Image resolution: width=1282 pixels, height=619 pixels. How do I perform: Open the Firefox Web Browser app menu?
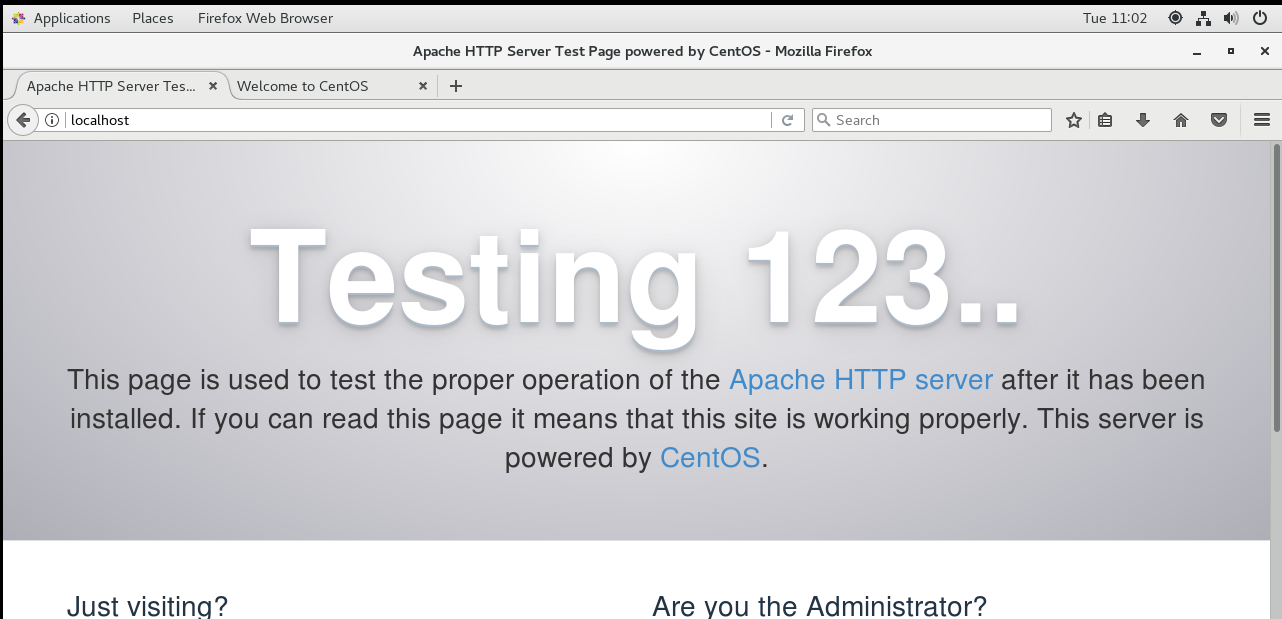tap(266, 18)
